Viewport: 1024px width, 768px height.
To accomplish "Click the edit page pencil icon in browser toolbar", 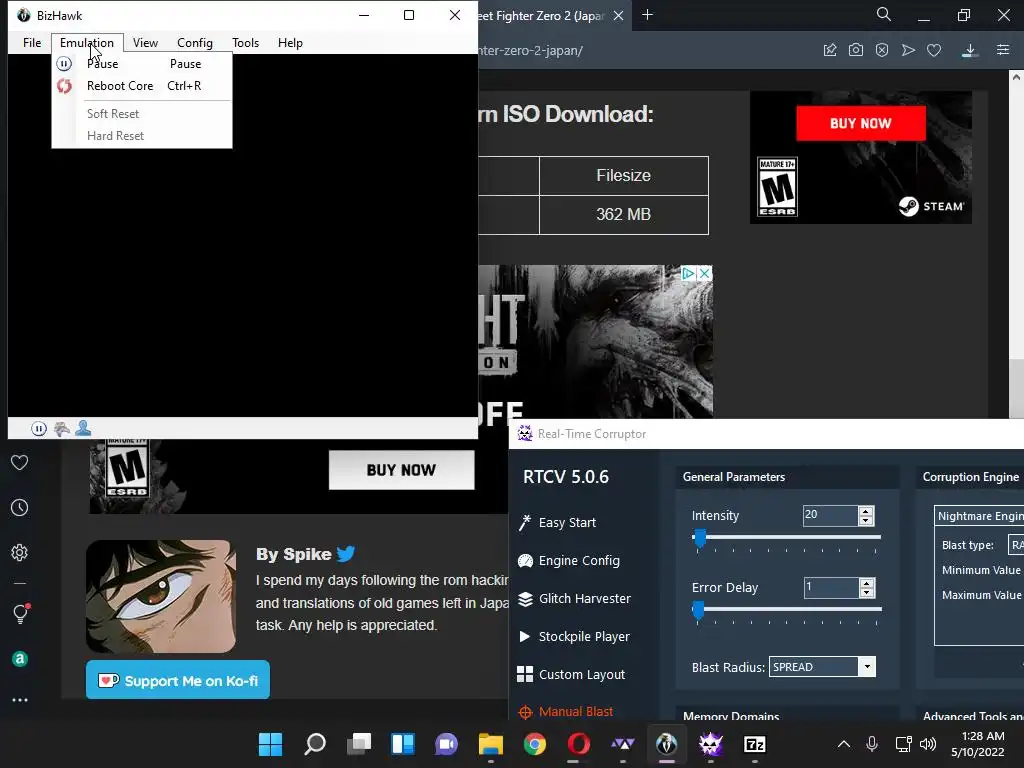I will [830, 50].
